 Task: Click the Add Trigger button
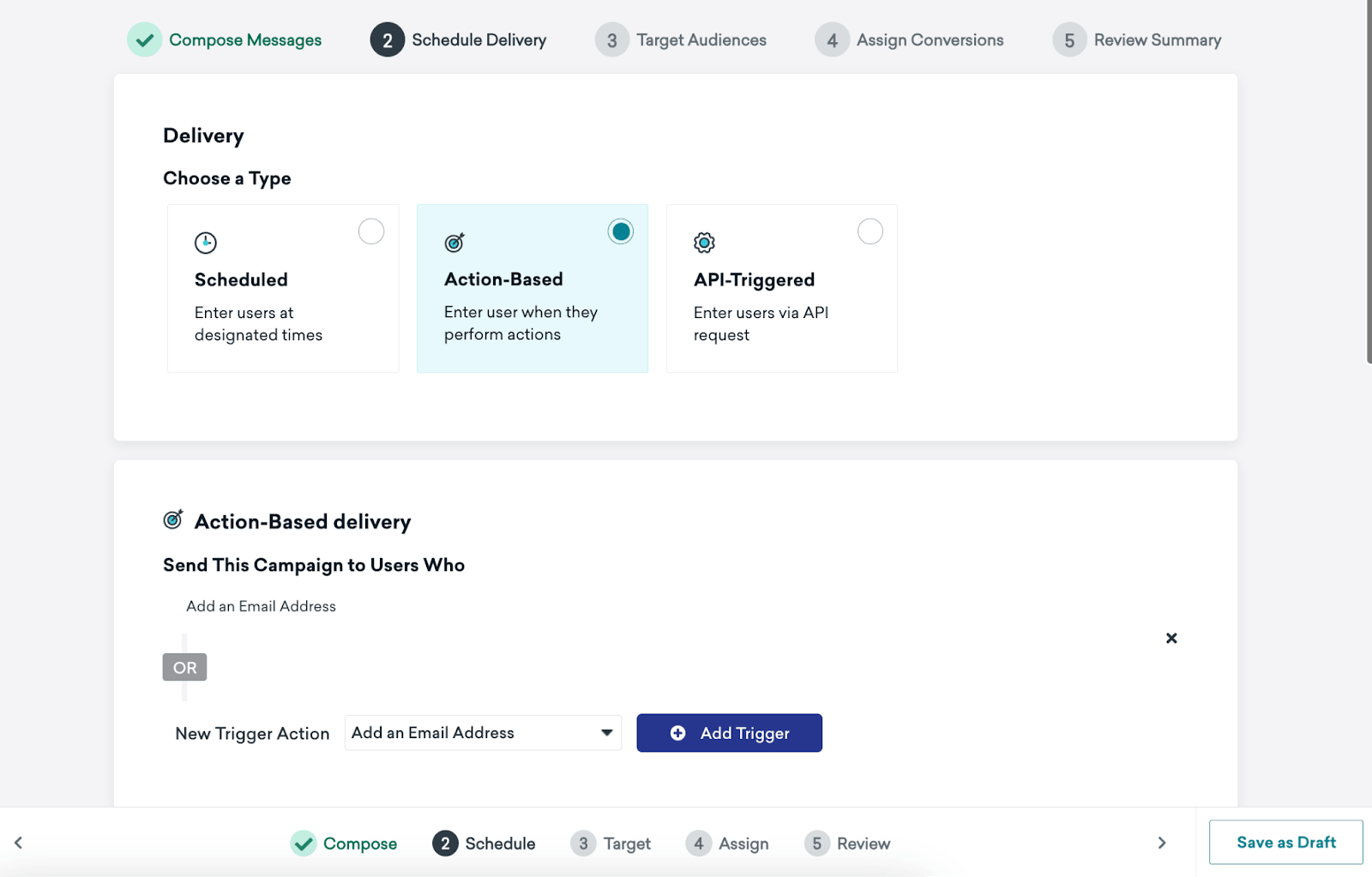pos(729,733)
